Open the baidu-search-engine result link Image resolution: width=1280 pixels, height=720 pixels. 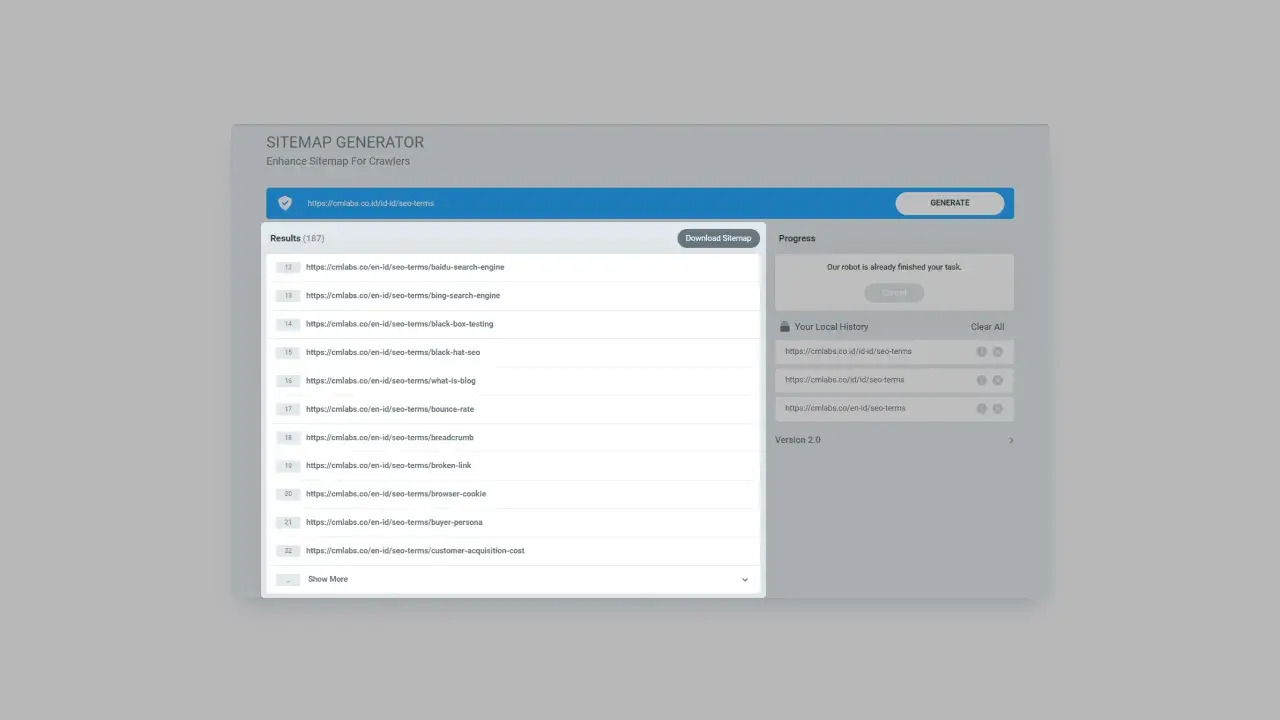(404, 266)
